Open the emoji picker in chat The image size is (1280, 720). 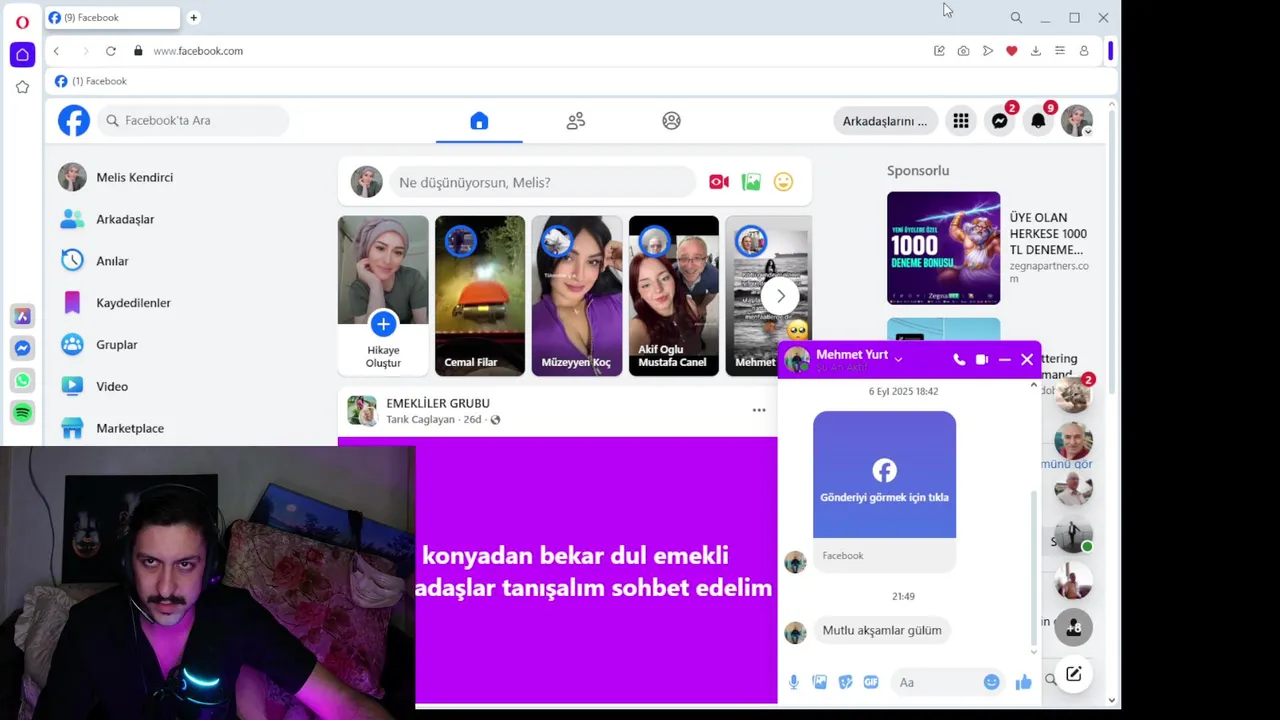coord(991,682)
